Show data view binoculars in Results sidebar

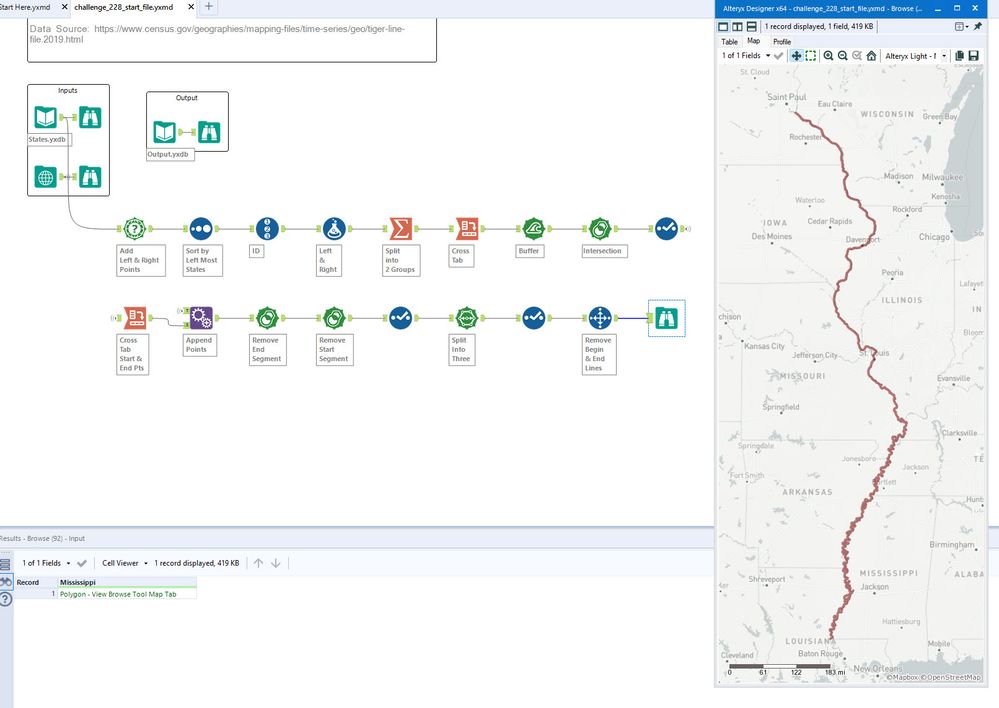[x=6, y=582]
